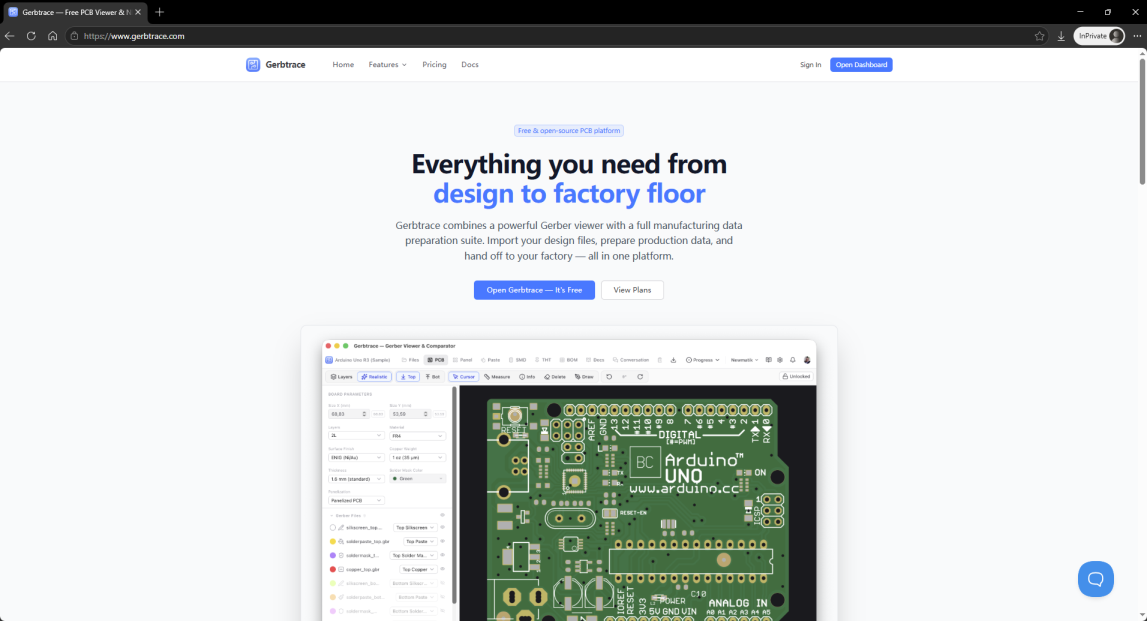Click the Free & open-source PCB platform badge

[x=569, y=131]
